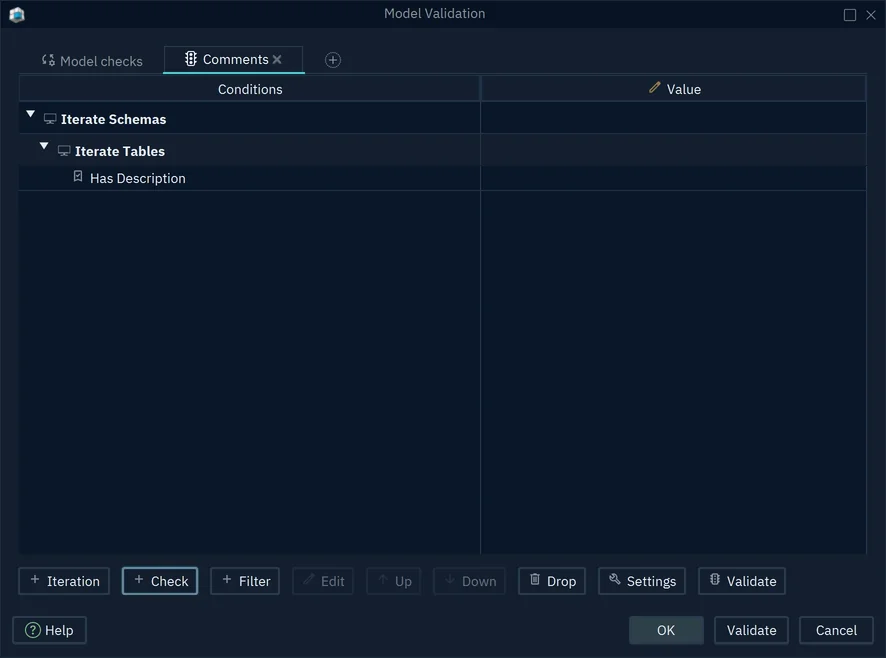886x658 pixels.
Task: Move item Down
Action: coord(470,581)
